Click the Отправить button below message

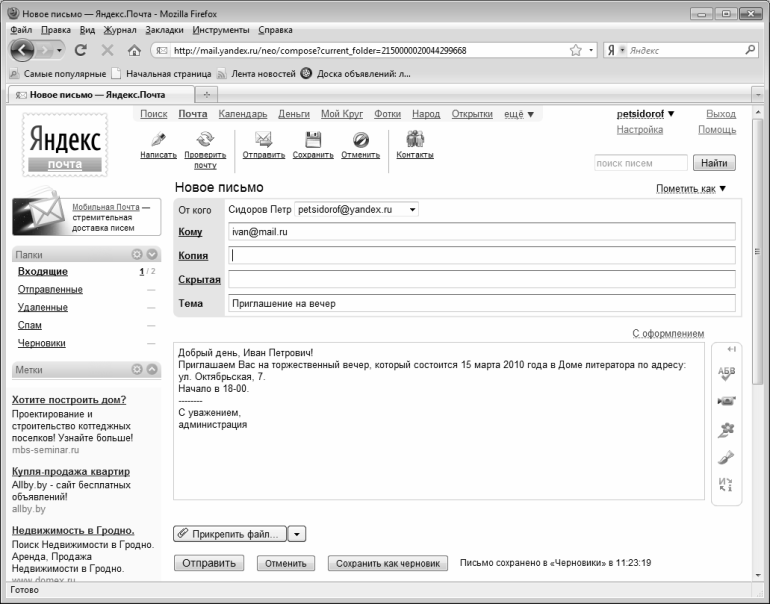click(209, 563)
